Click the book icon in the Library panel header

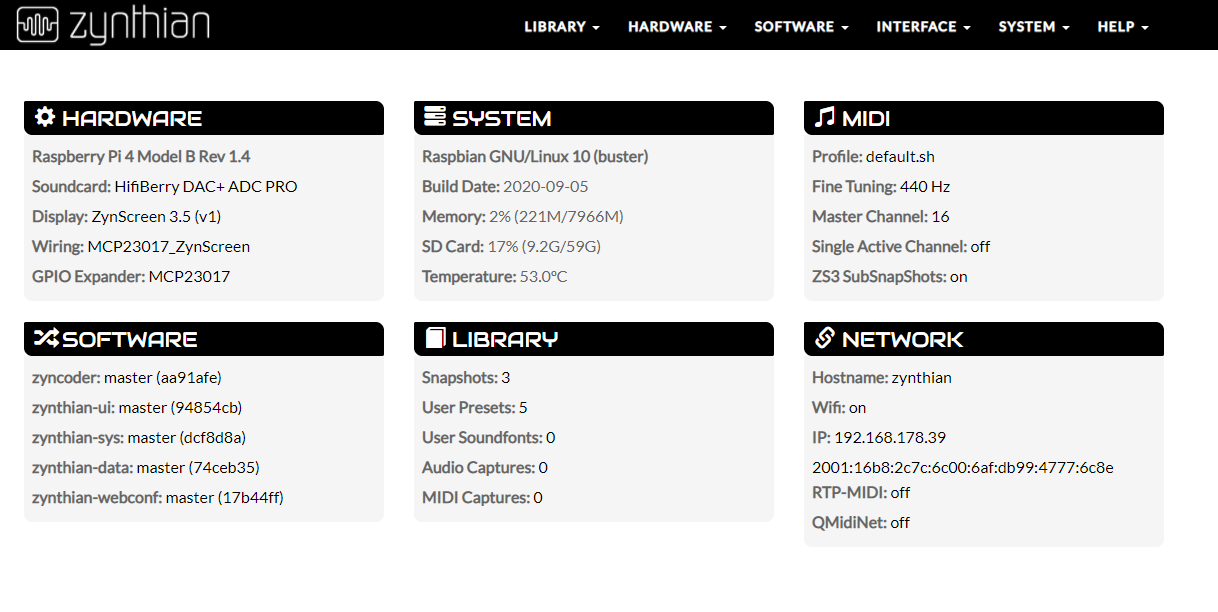tap(435, 338)
